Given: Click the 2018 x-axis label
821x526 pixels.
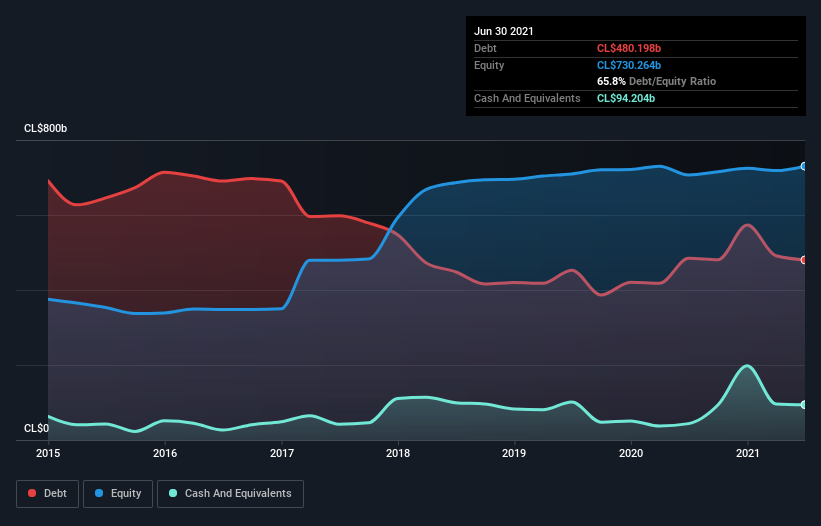Looking at the screenshot, I should point(398,453).
